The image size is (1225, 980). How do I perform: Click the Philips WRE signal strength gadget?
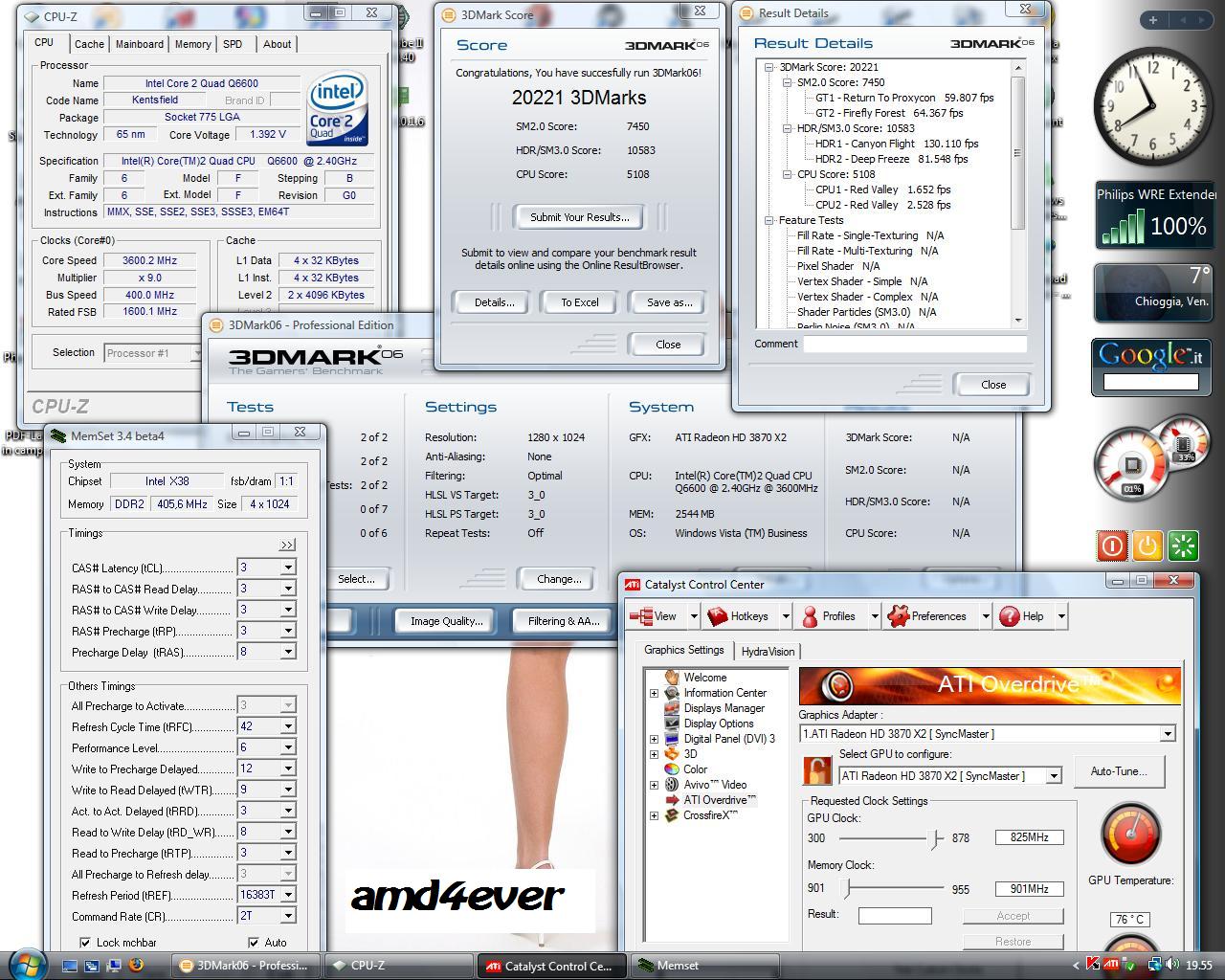click(1155, 215)
